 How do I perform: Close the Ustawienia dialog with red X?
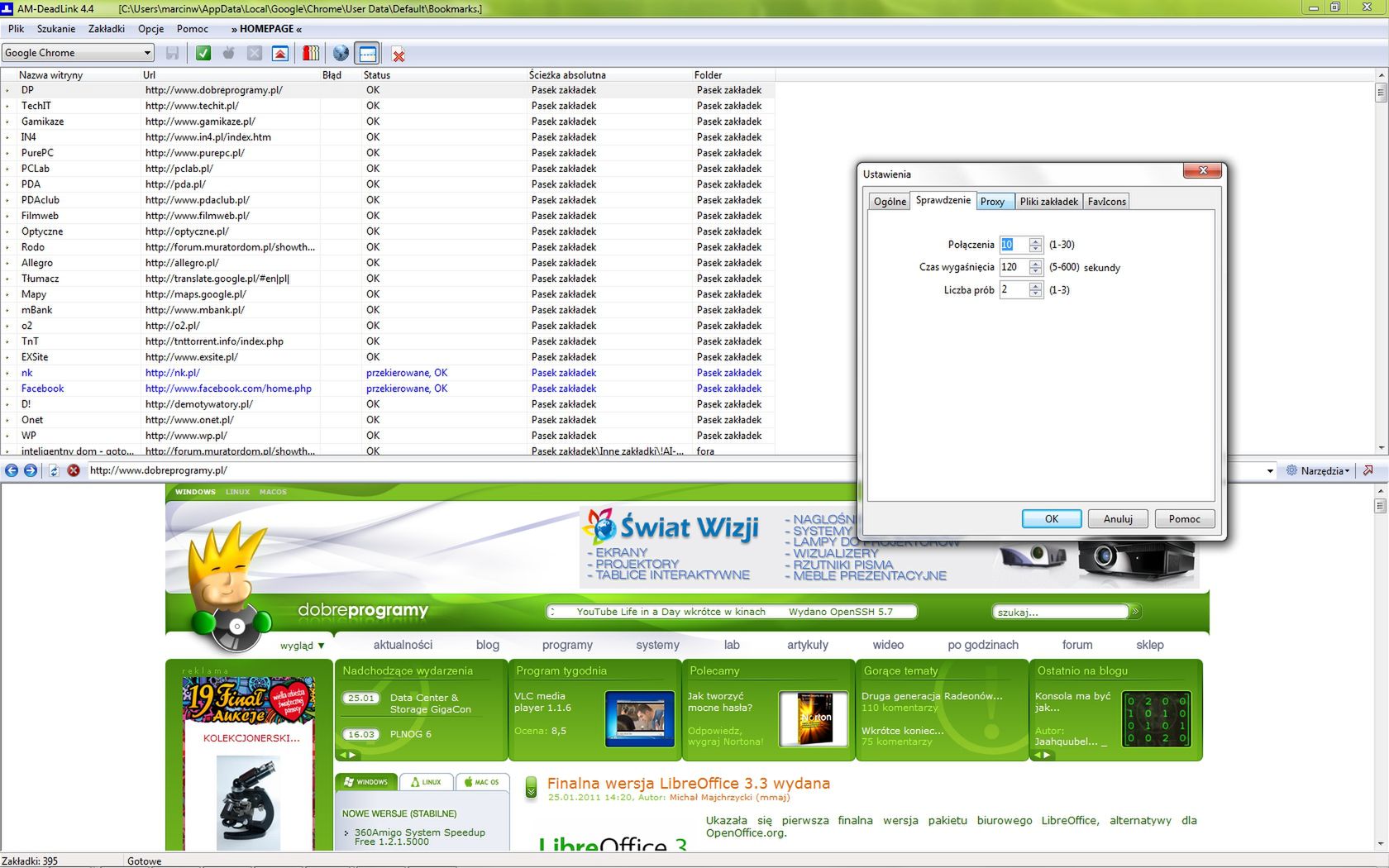pyautogui.click(x=1203, y=170)
